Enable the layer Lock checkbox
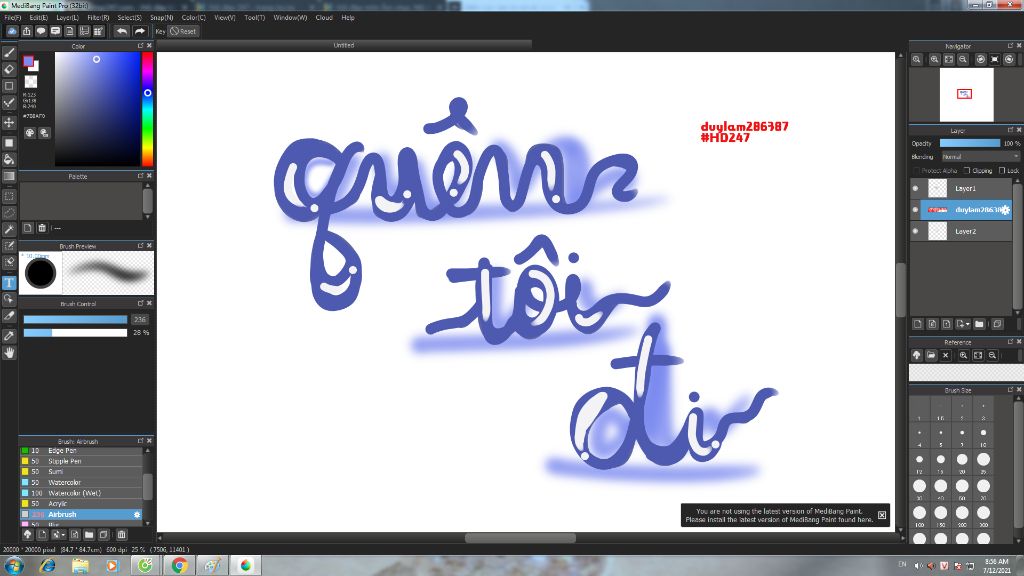The width and height of the screenshot is (1024, 576). [x=1002, y=170]
